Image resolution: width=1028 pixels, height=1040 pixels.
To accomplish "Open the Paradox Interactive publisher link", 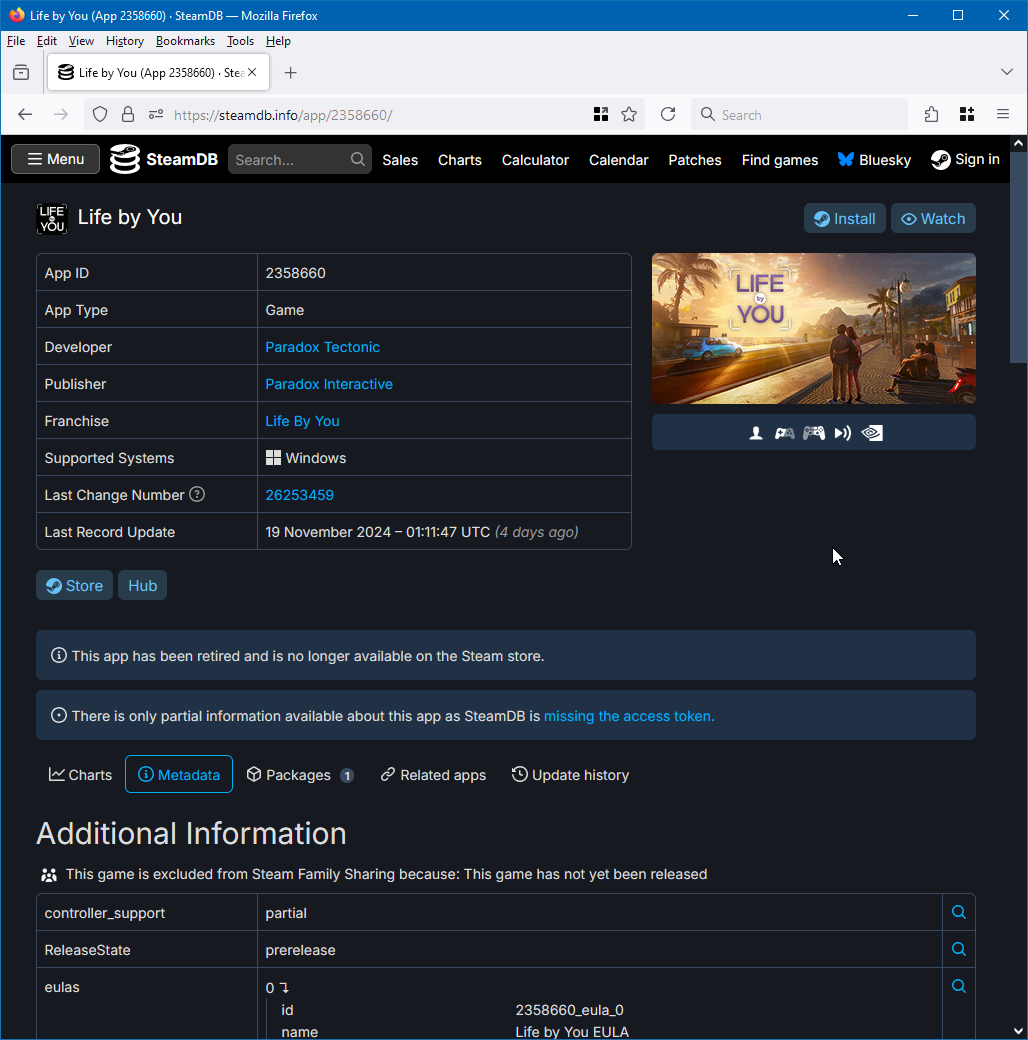I will coord(329,384).
